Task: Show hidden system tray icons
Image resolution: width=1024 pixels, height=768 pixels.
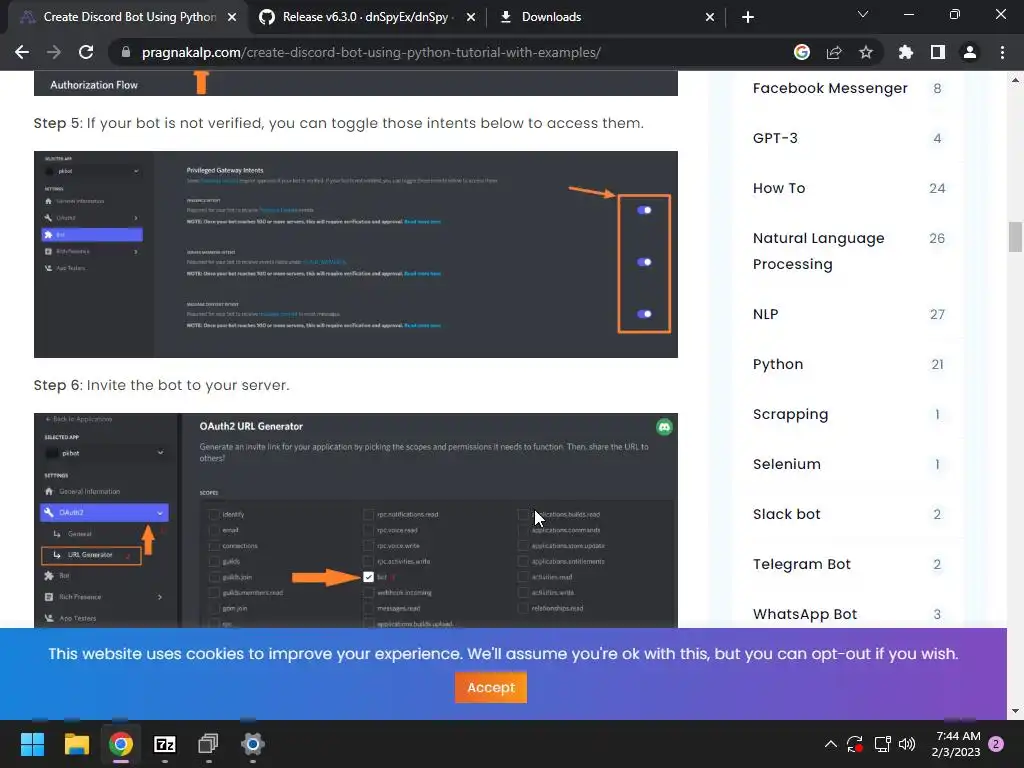Action: [831, 744]
